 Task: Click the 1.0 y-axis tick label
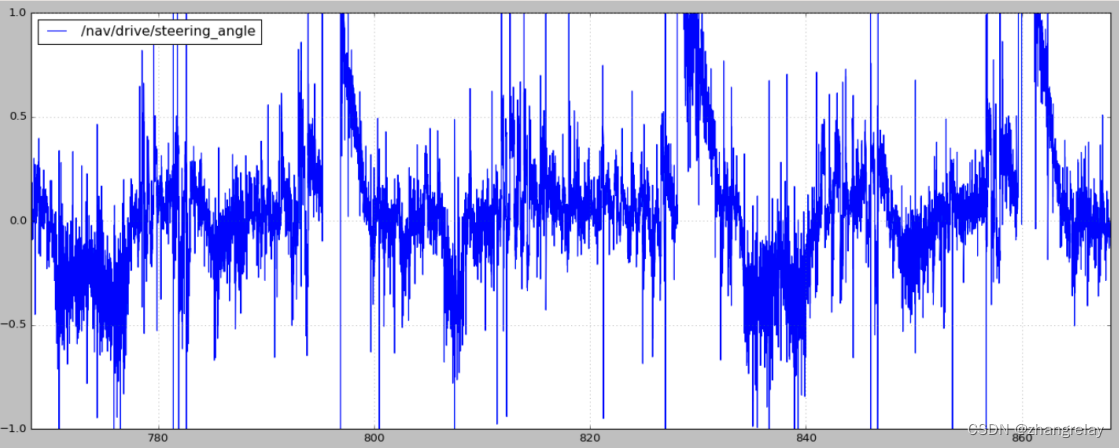pyautogui.click(x=19, y=13)
